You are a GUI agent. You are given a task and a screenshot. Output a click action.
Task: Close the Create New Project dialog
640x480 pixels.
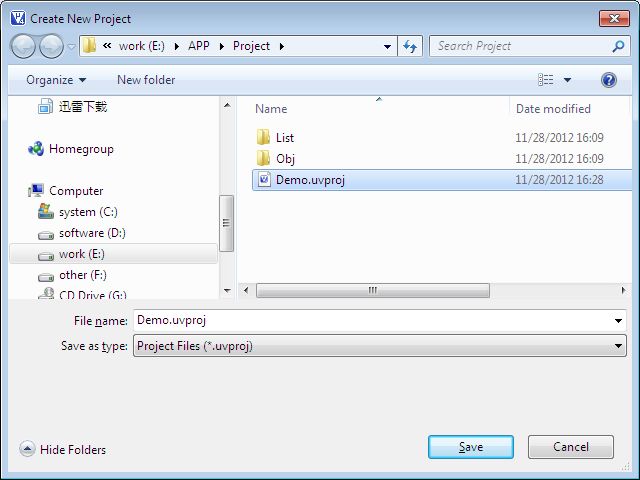coord(614,18)
